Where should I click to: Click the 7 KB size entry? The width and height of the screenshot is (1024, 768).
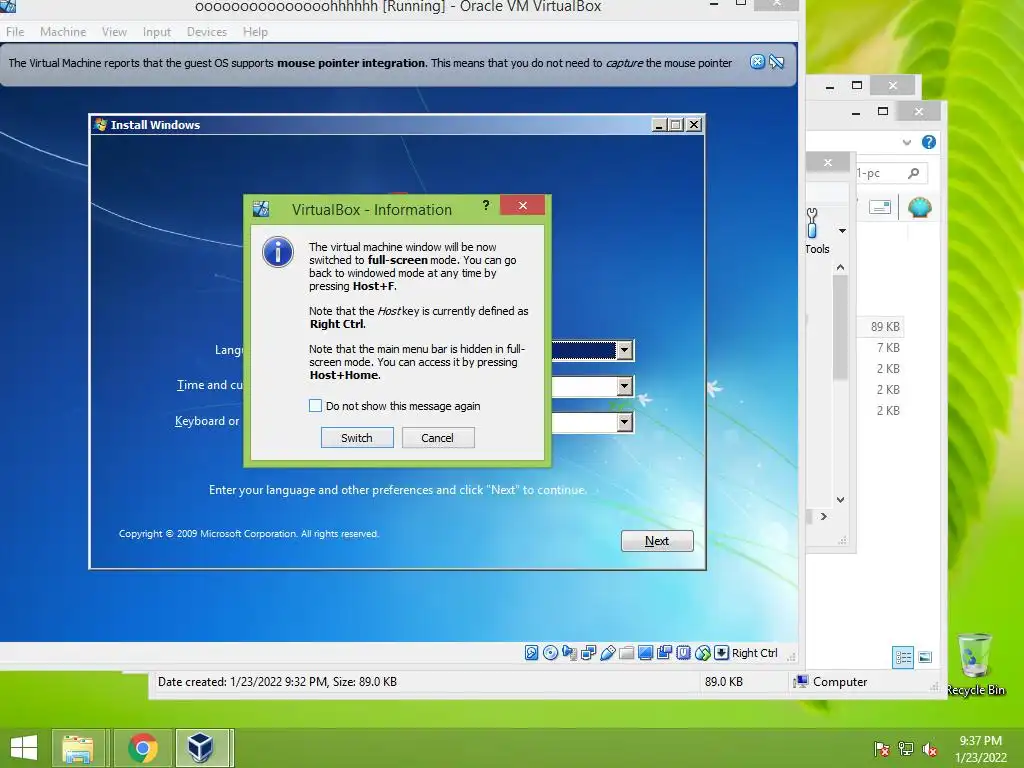pos(888,347)
